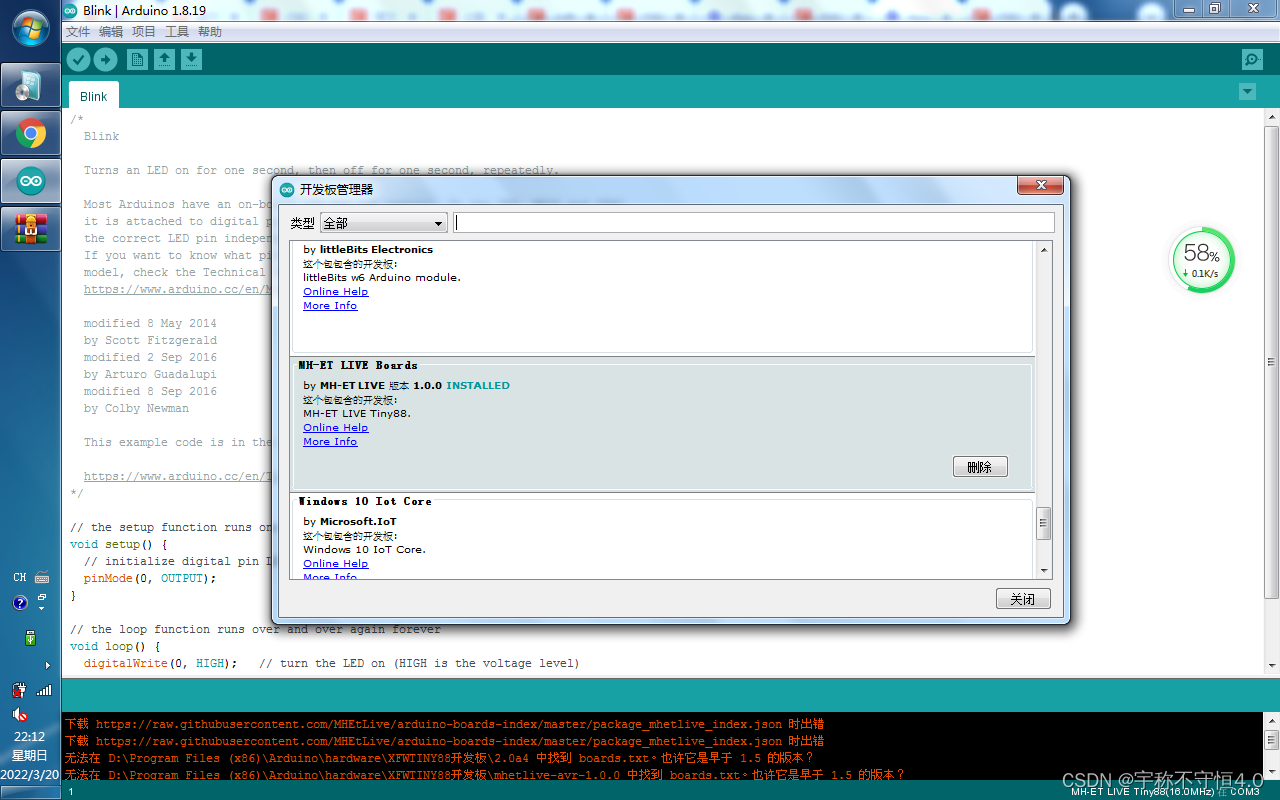Click the 58% network speed widget
Viewport: 1280px width, 800px height.
point(1203,260)
